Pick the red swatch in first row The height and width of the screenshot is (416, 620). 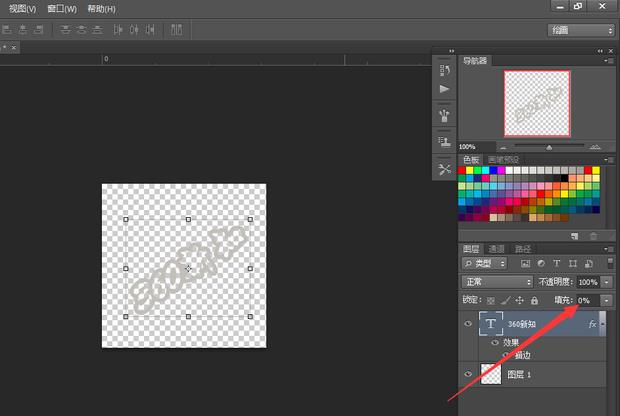coord(462,170)
